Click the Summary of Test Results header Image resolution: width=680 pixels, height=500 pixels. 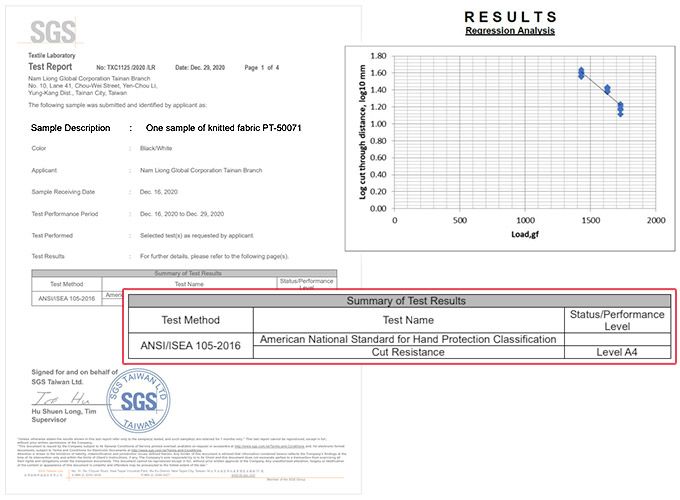click(x=399, y=301)
